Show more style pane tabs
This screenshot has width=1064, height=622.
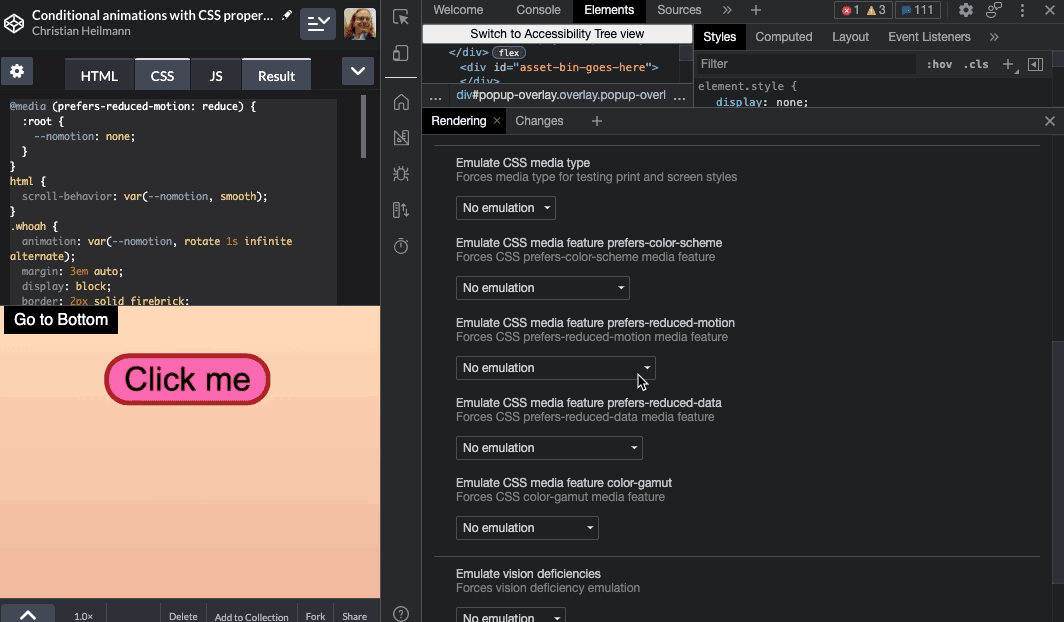coord(994,37)
